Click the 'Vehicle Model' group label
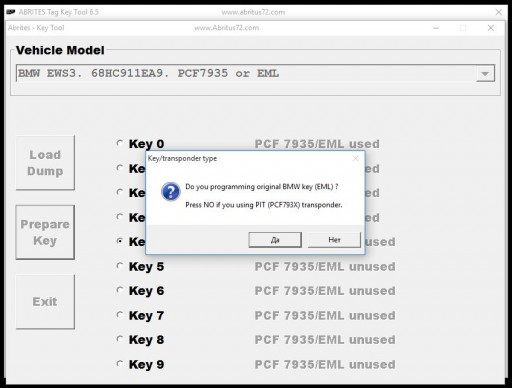Viewport: 512px width, 388px height. [60, 50]
